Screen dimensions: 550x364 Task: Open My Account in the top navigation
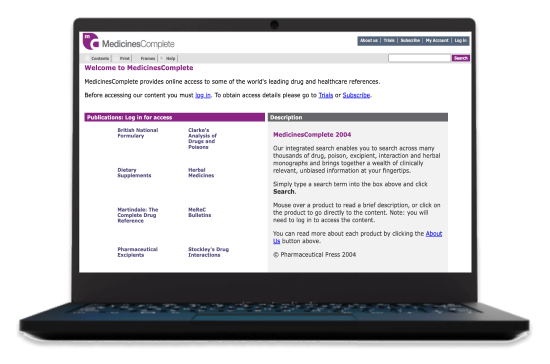437,41
